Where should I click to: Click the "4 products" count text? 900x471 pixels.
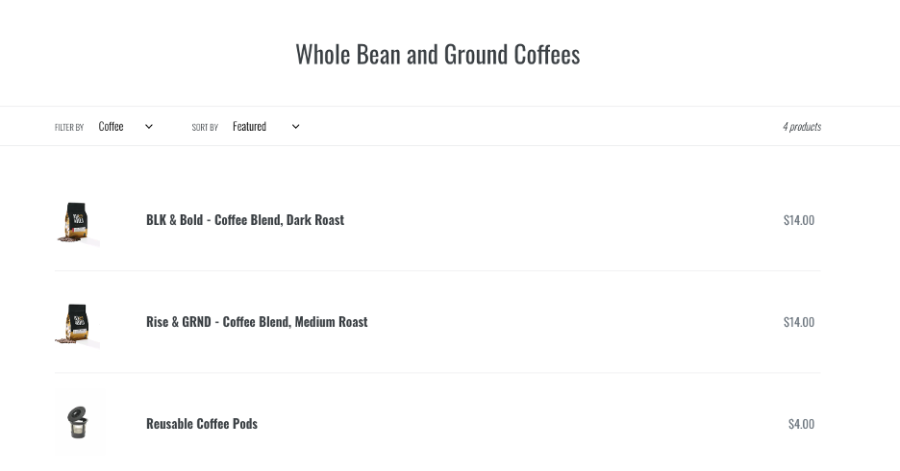coord(801,127)
